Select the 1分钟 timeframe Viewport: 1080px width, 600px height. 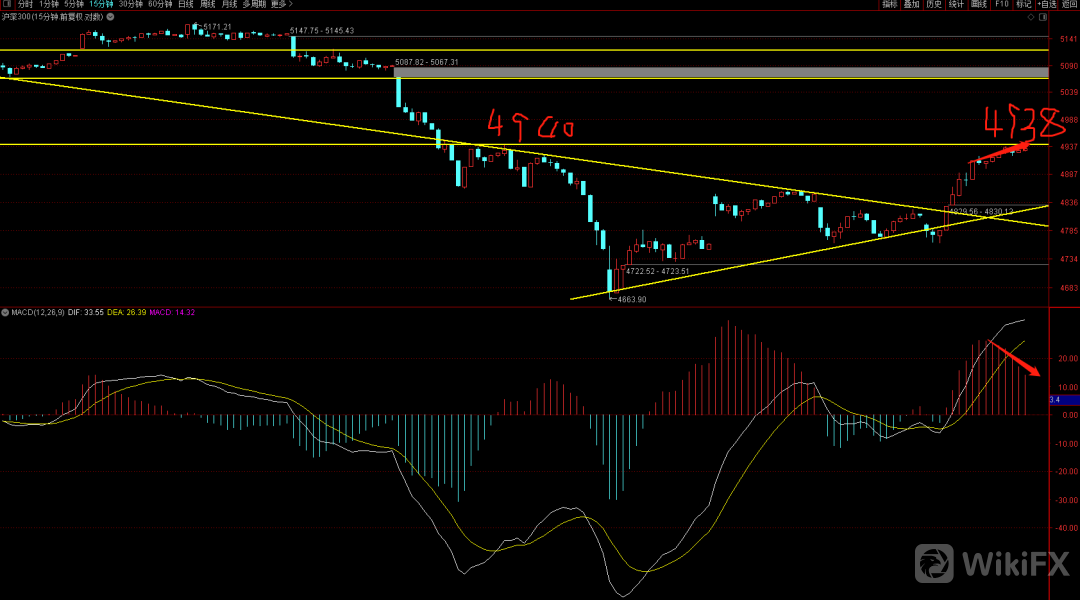[x=49, y=5]
